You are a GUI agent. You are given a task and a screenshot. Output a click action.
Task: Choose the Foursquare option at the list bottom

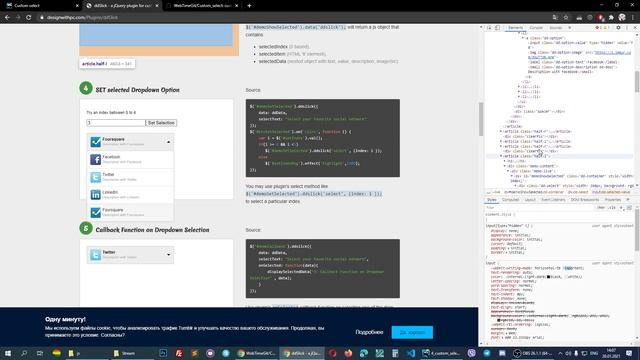click(x=130, y=212)
